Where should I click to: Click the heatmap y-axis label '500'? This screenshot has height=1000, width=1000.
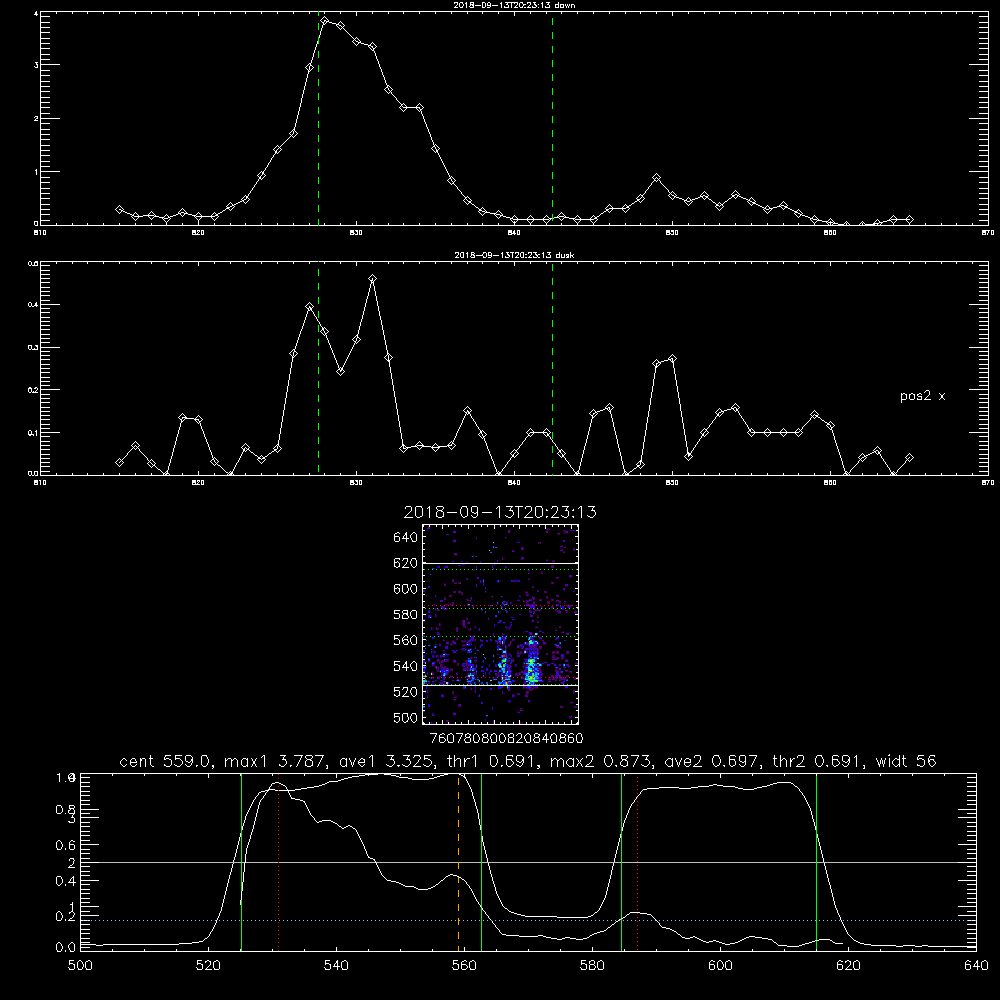406,718
